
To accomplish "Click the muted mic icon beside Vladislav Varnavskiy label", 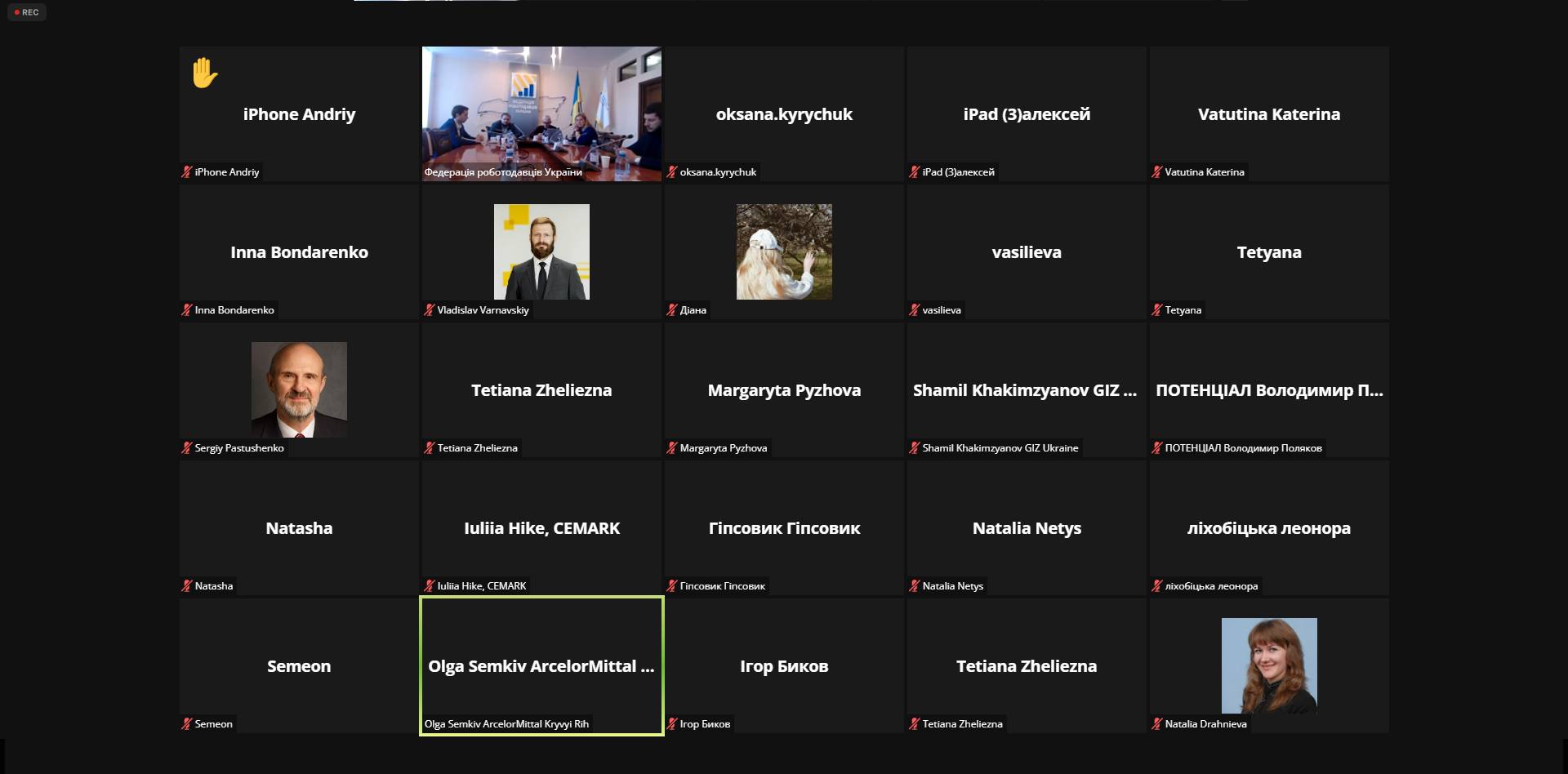I will [x=430, y=310].
